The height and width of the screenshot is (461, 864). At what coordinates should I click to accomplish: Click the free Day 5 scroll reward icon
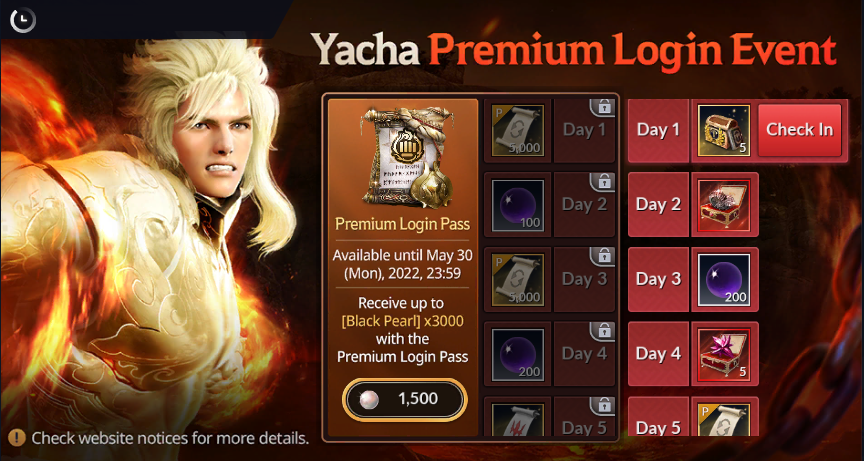724,420
